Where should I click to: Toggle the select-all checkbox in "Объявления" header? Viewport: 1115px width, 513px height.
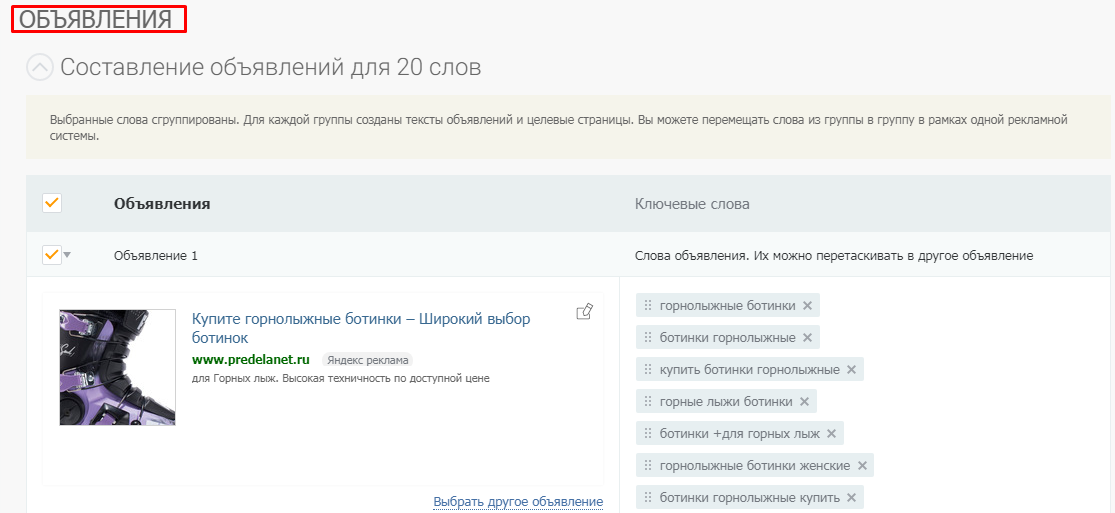click(52, 203)
